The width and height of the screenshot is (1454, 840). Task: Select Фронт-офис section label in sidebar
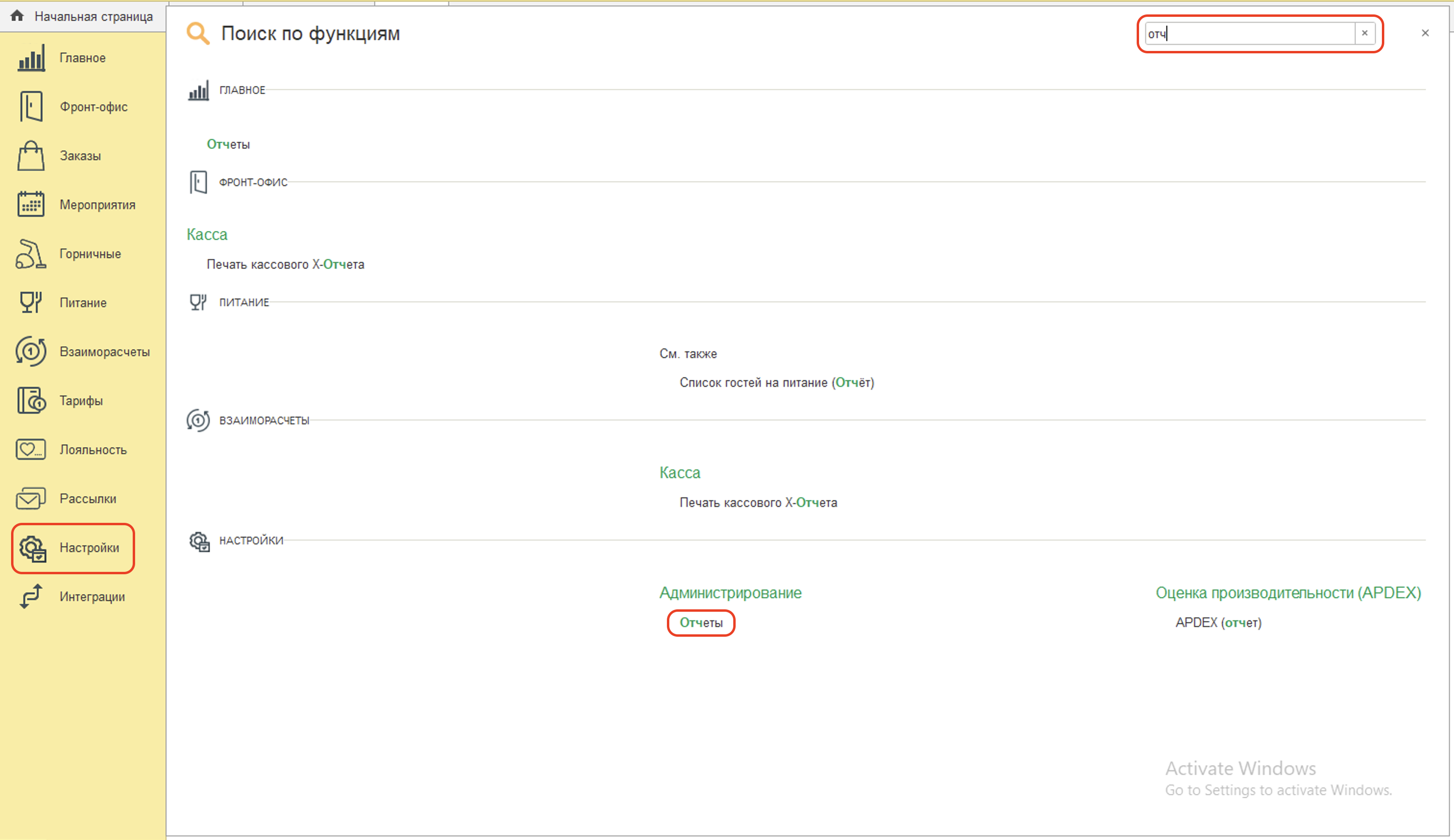pos(93,107)
